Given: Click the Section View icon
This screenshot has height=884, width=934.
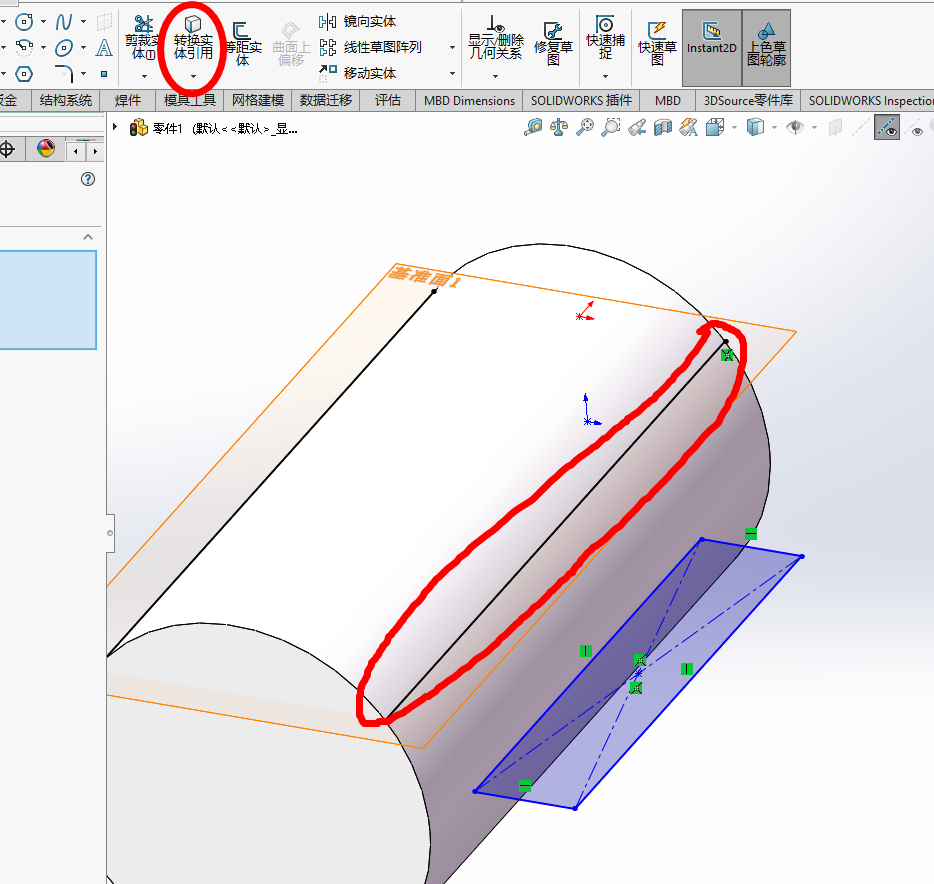Looking at the screenshot, I should click(x=662, y=127).
